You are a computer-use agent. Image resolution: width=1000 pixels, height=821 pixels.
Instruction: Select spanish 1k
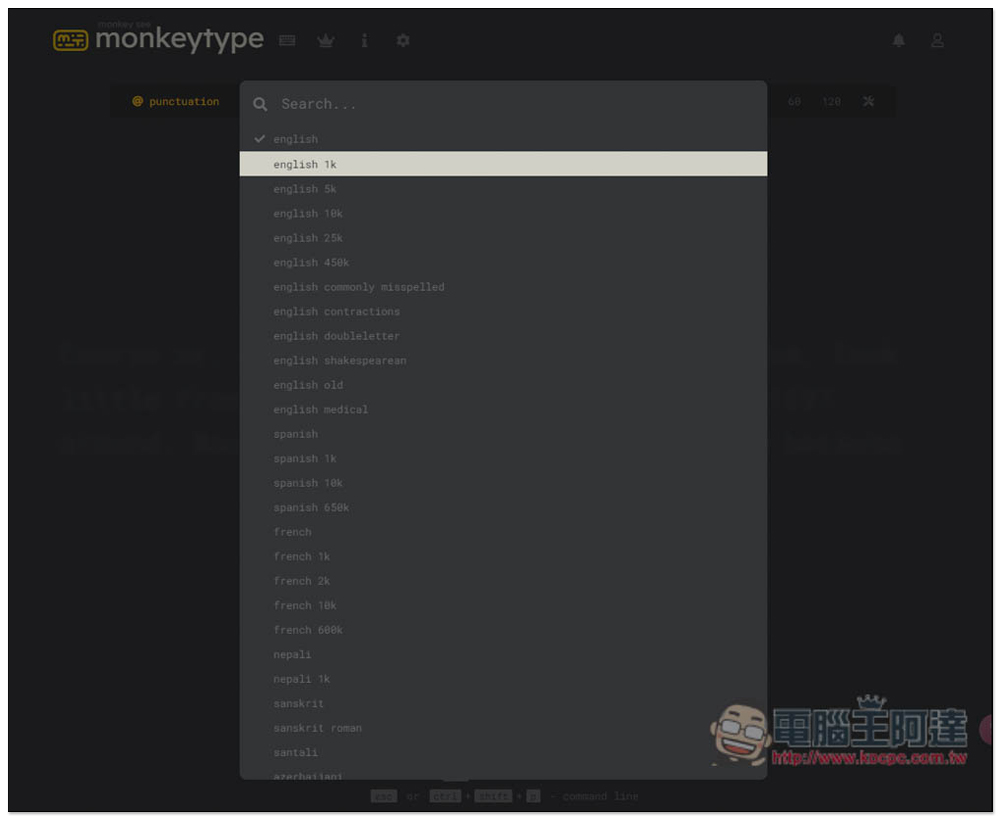(x=503, y=459)
